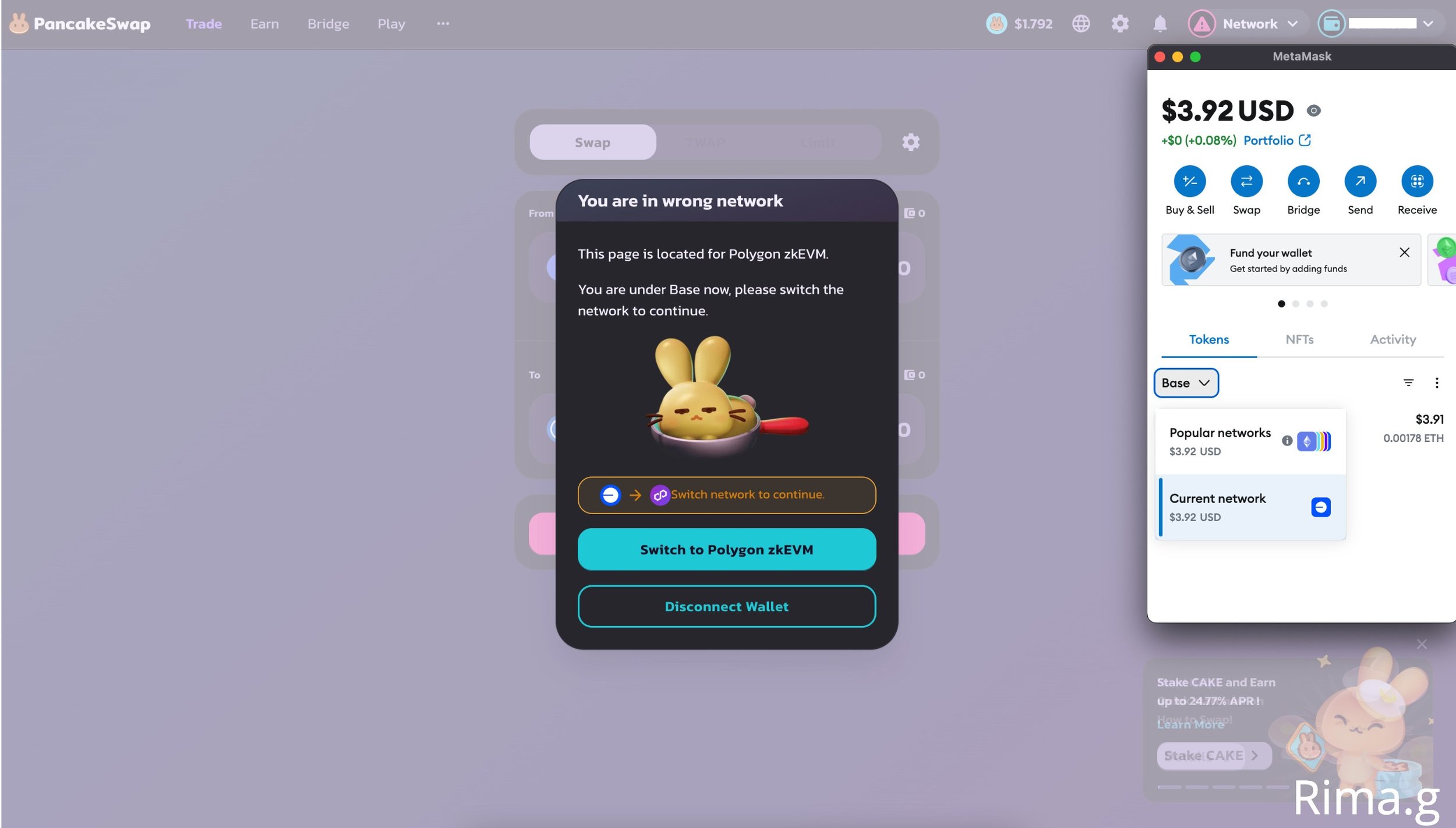Image resolution: width=1456 pixels, height=828 pixels.
Task: Open the Earn menu
Action: 264,23
